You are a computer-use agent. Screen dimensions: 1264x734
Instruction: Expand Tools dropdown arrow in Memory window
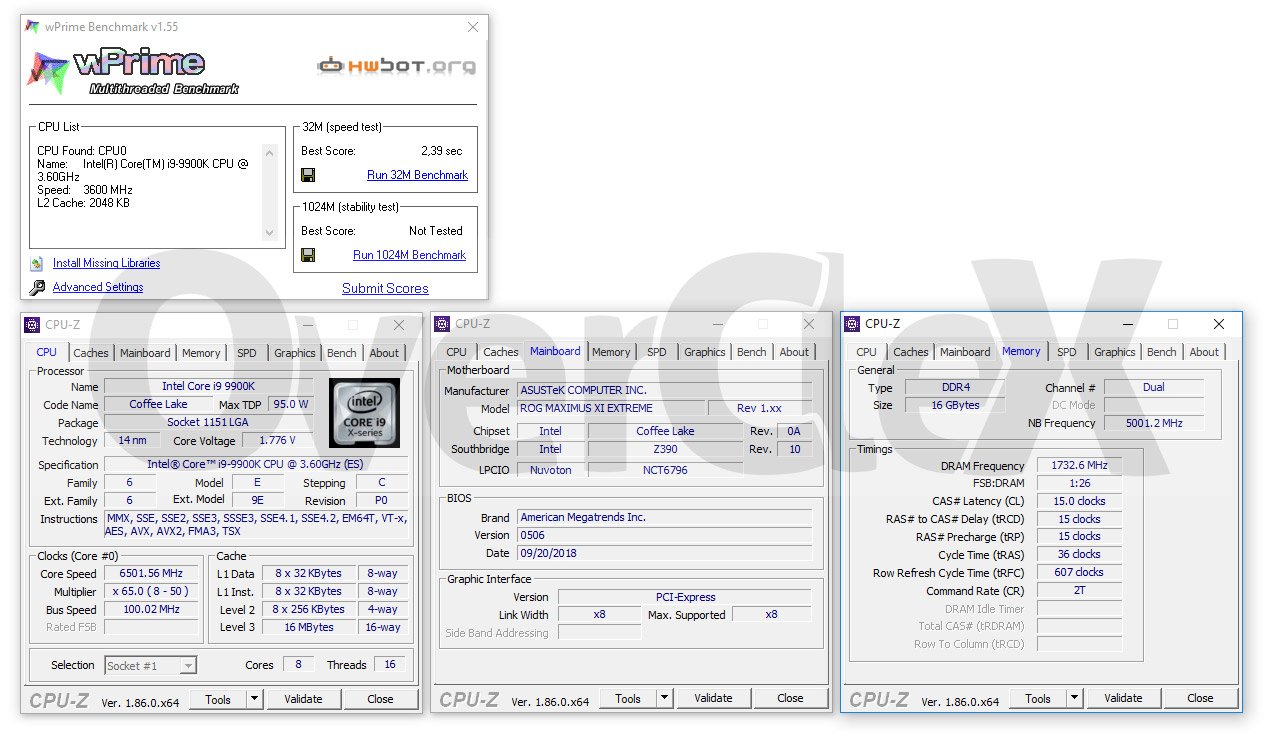pyautogui.click(x=1075, y=698)
